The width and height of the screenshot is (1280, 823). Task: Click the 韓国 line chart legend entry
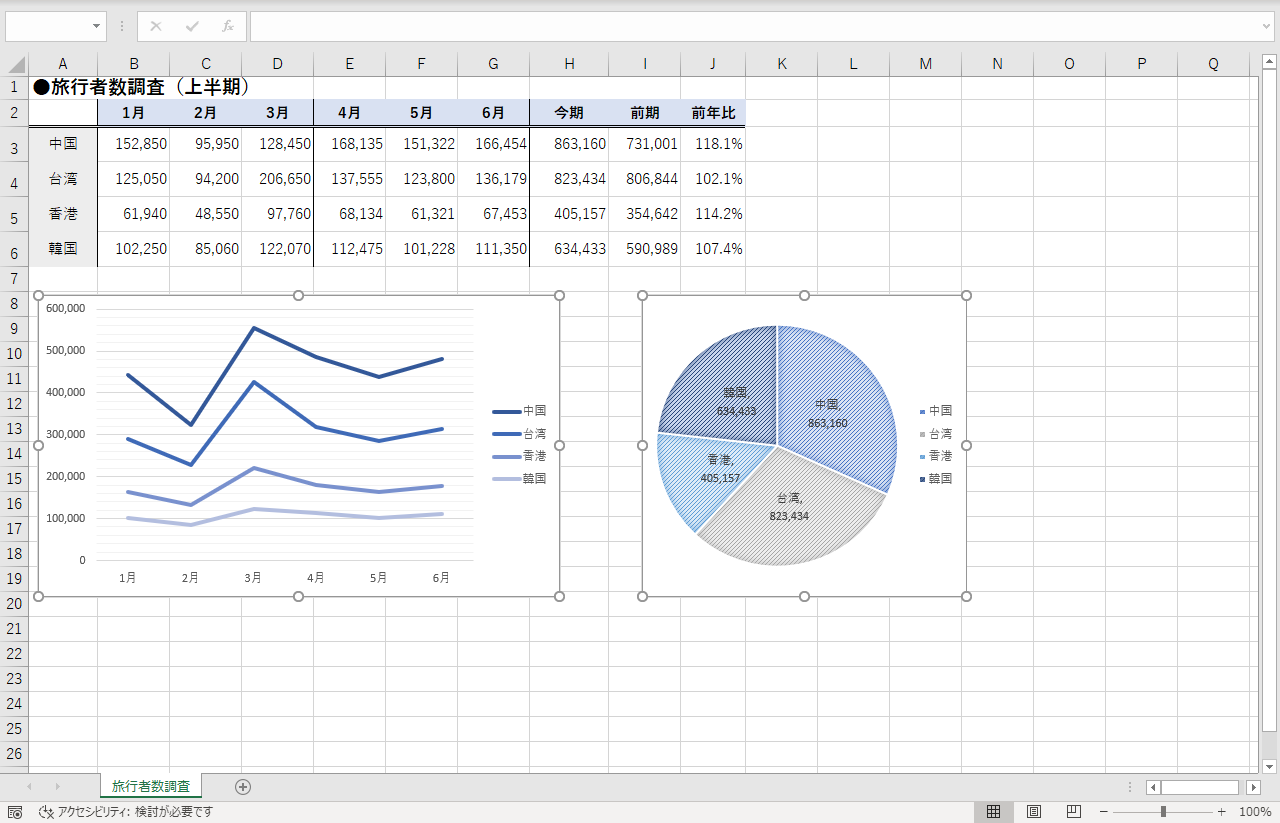click(519, 479)
